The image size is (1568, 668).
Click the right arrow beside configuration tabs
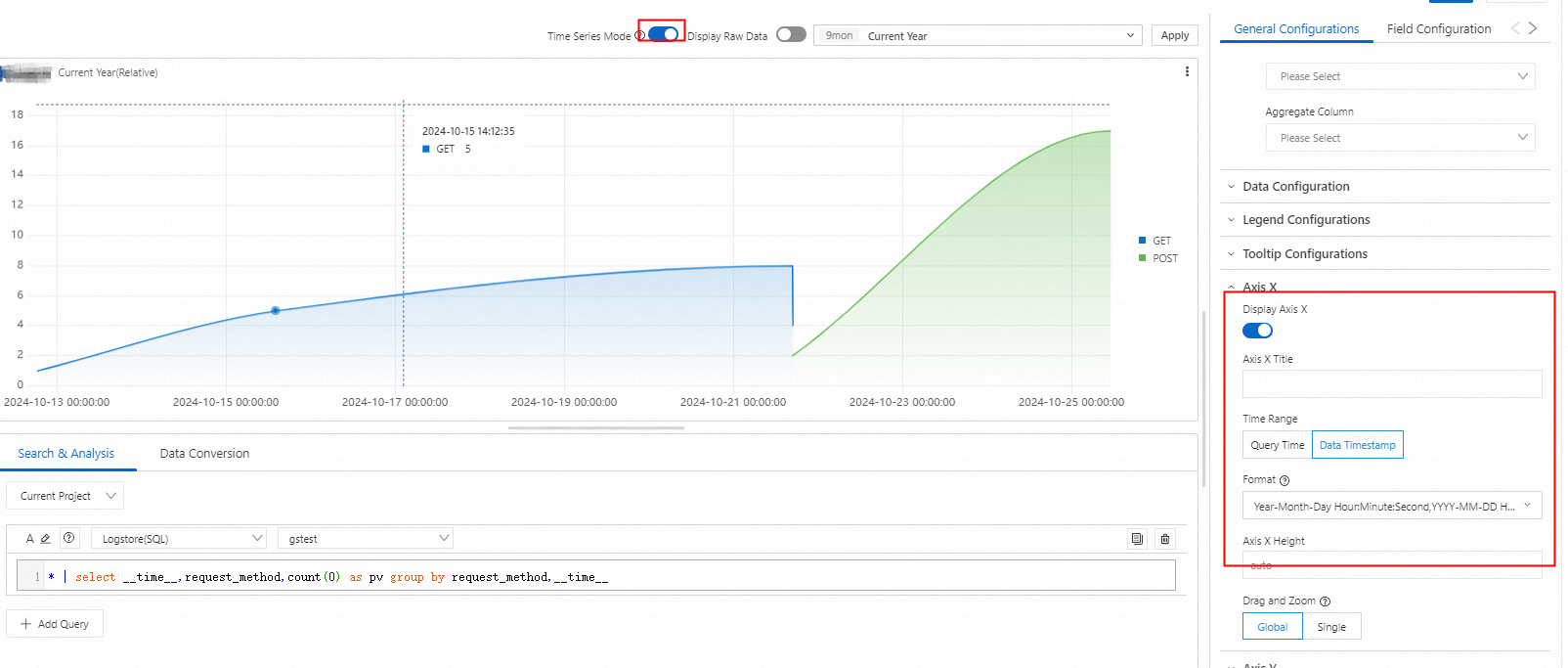click(1533, 28)
